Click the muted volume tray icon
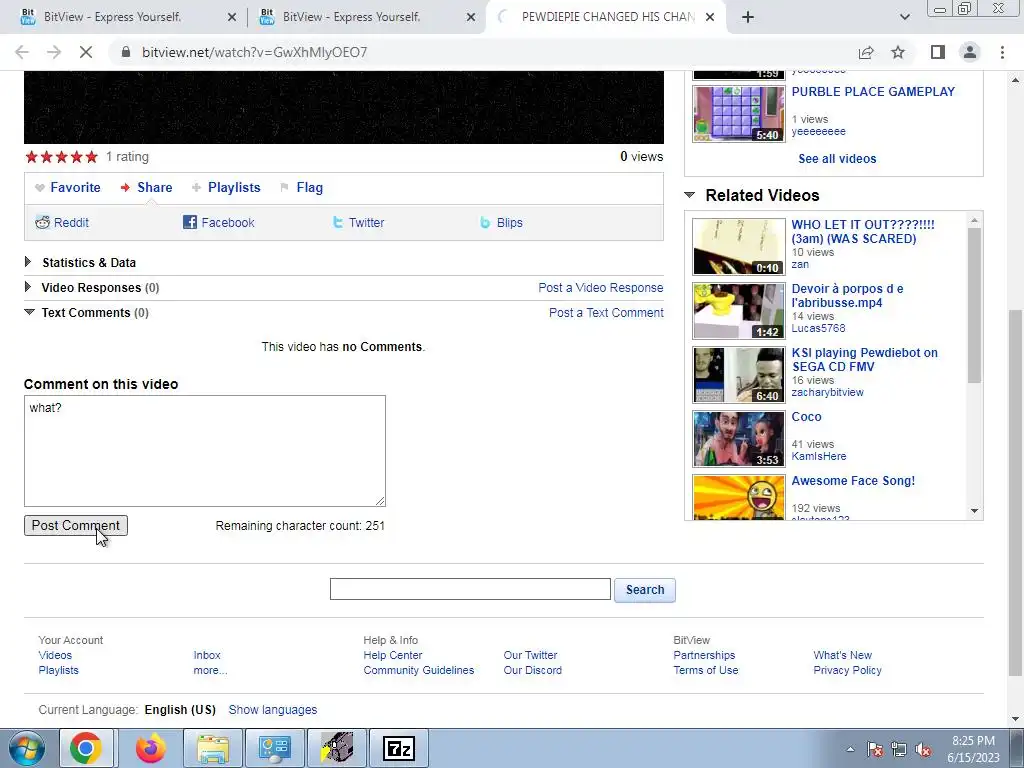Viewport: 1024px width, 768px height. point(923,749)
